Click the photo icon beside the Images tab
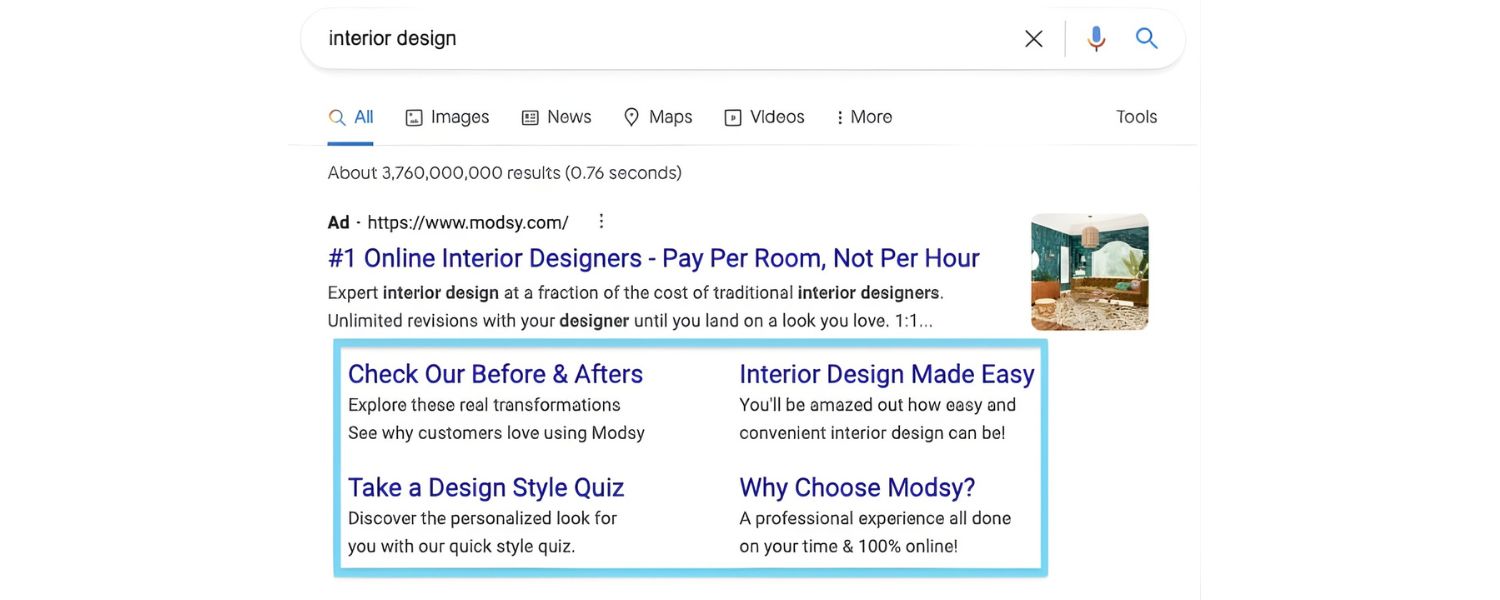 [414, 117]
